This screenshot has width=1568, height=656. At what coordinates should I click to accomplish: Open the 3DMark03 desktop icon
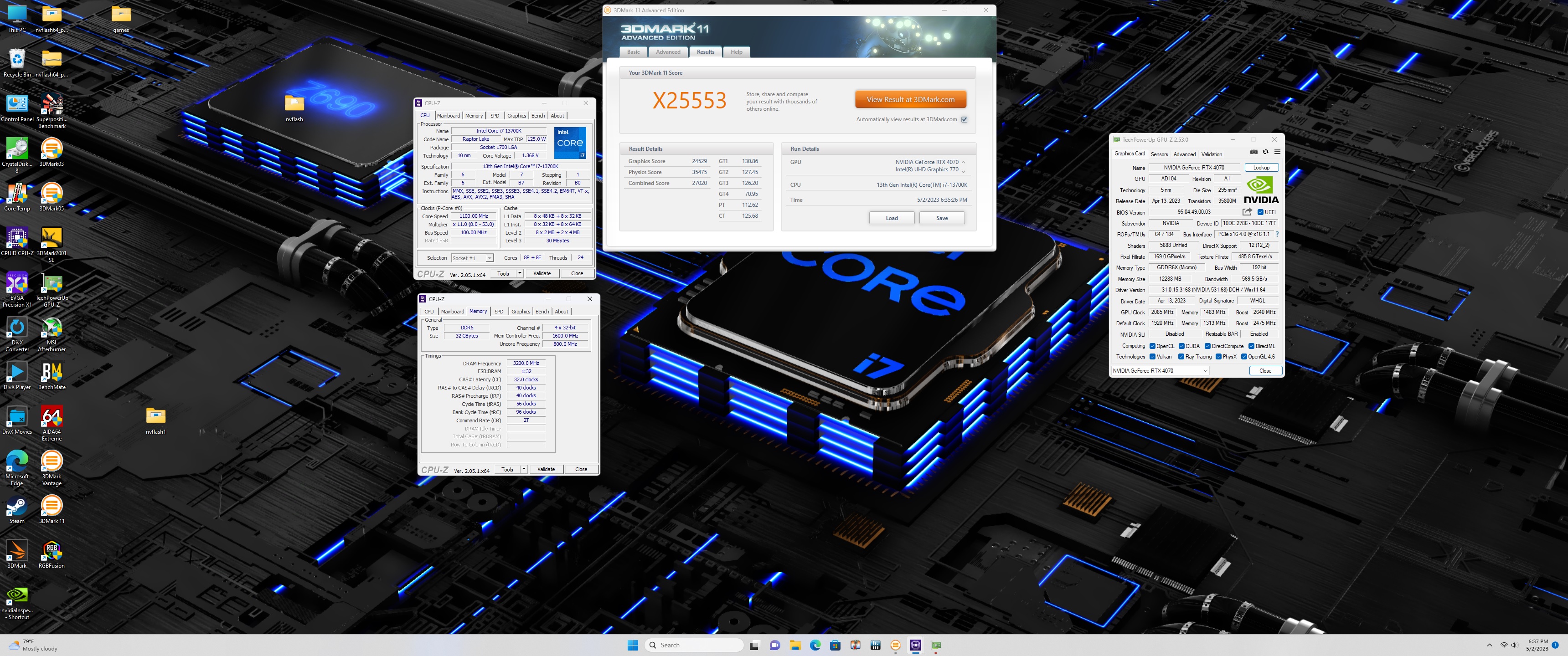coord(52,152)
